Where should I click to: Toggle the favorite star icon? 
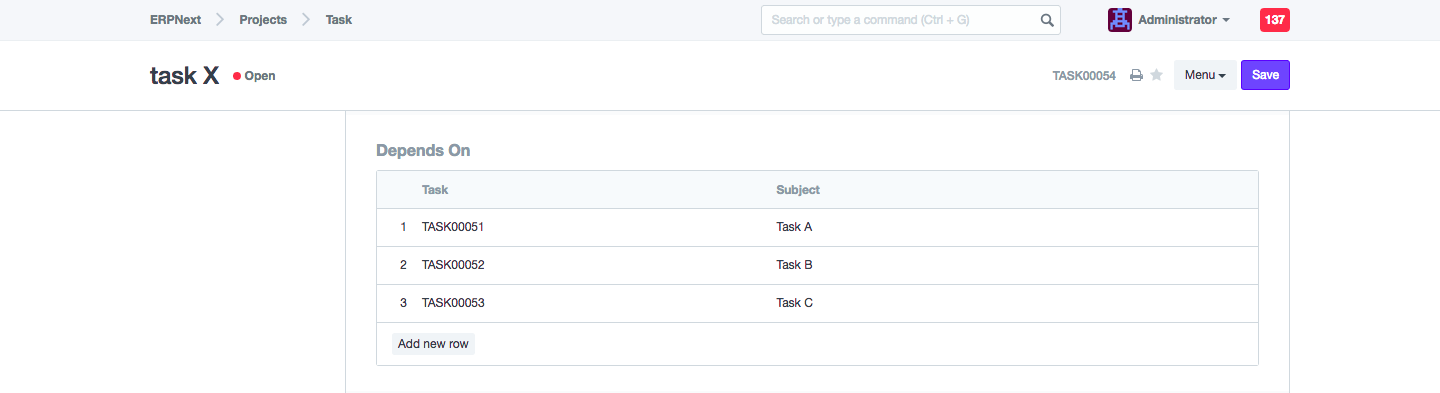tap(1156, 75)
